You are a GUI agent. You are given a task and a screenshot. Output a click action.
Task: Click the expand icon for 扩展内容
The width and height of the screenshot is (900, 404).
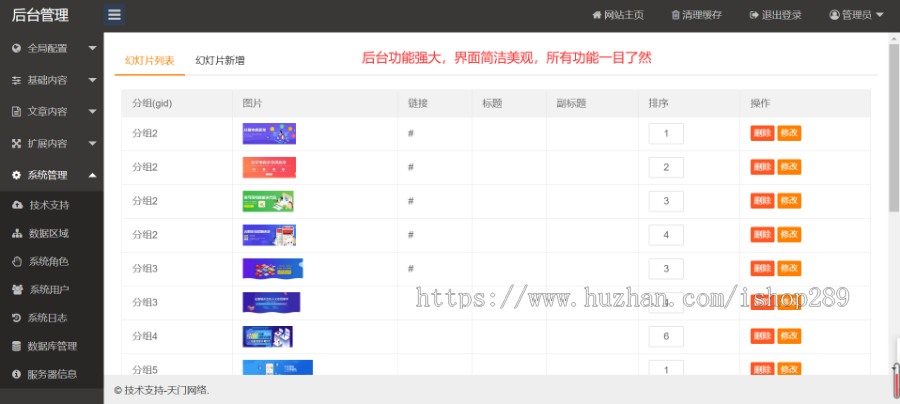click(x=17, y=143)
